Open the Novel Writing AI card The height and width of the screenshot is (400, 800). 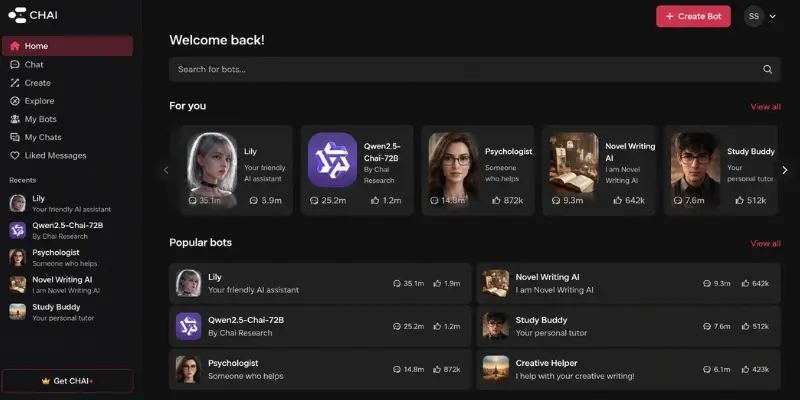(x=599, y=170)
